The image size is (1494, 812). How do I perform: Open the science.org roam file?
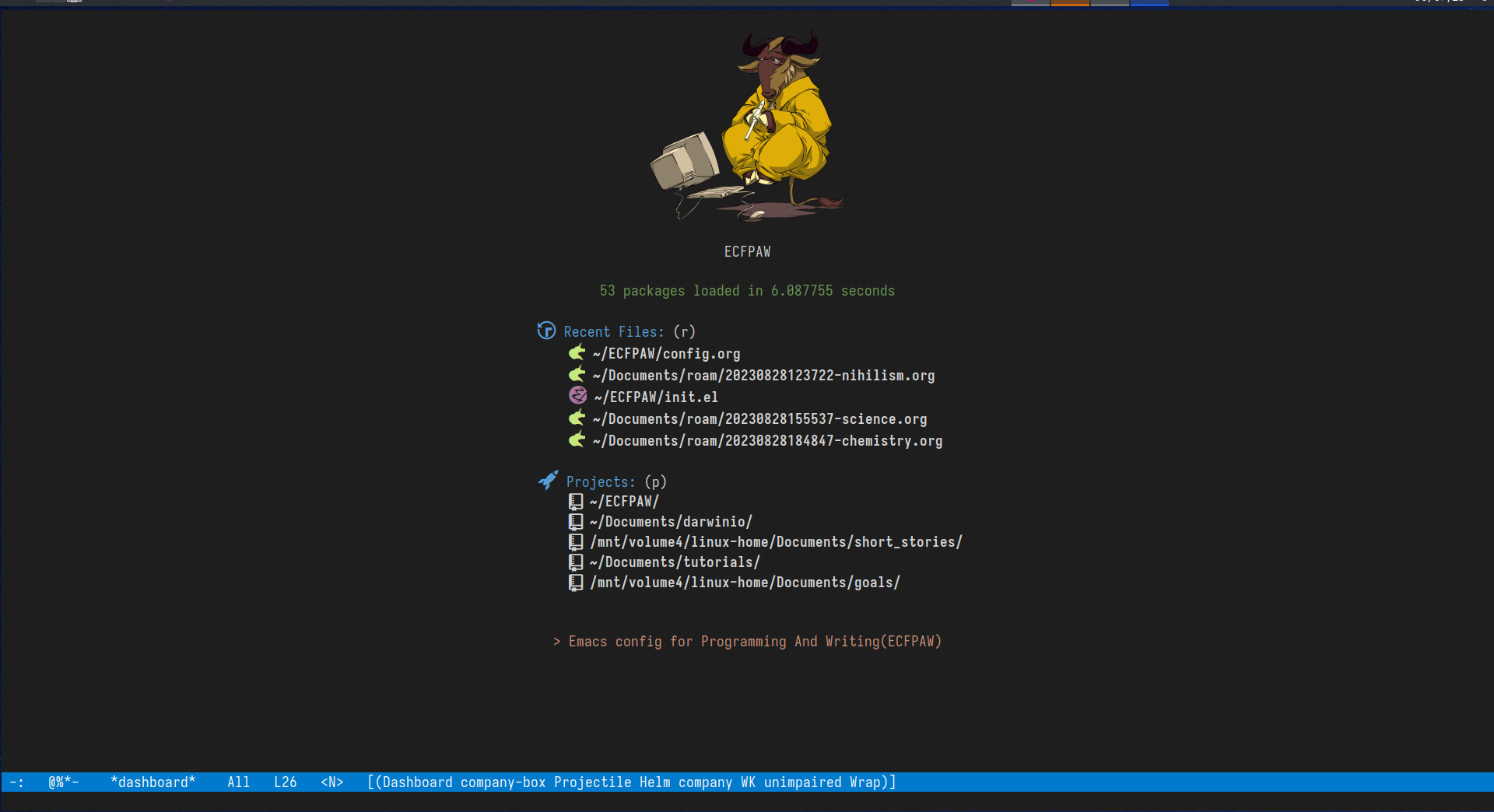[759, 419]
